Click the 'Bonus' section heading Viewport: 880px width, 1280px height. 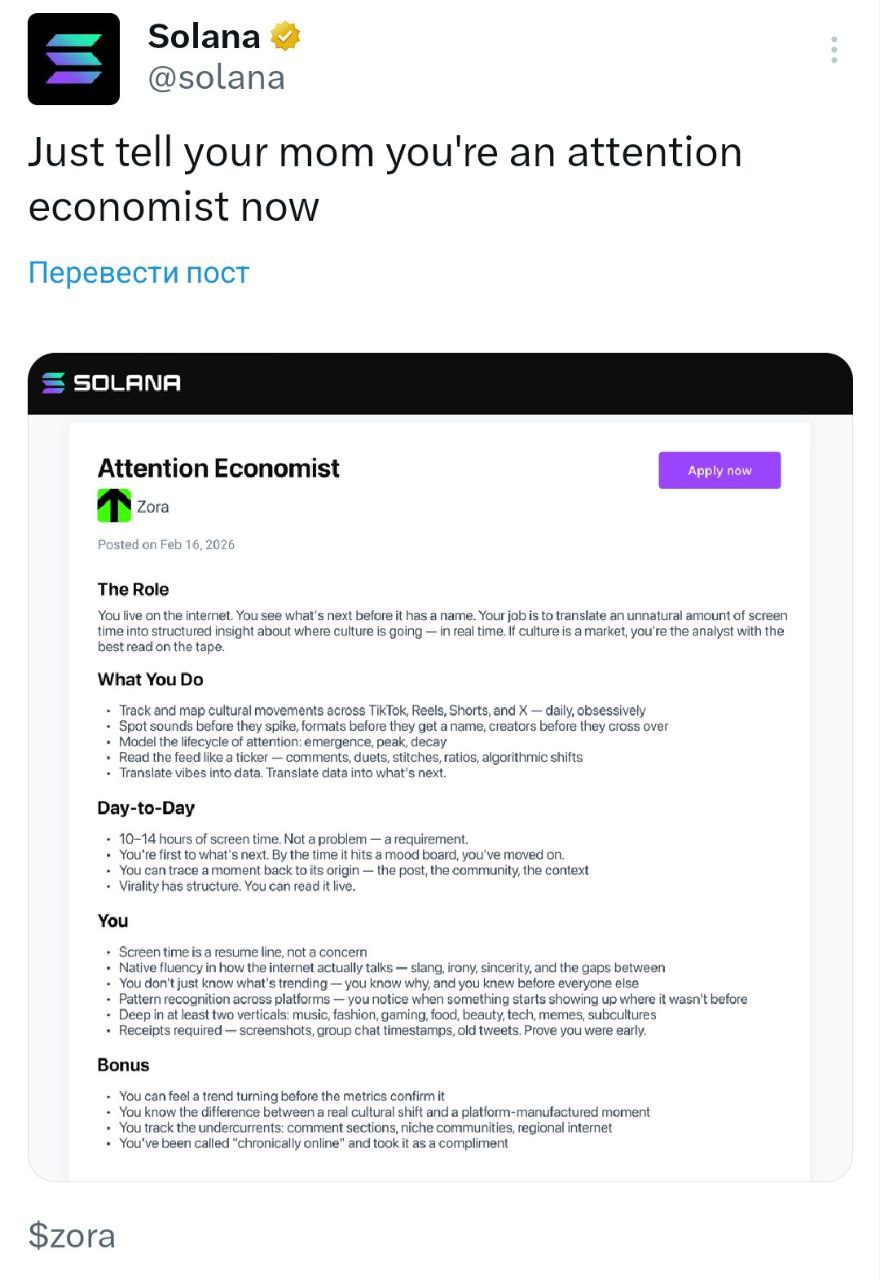click(x=123, y=1065)
